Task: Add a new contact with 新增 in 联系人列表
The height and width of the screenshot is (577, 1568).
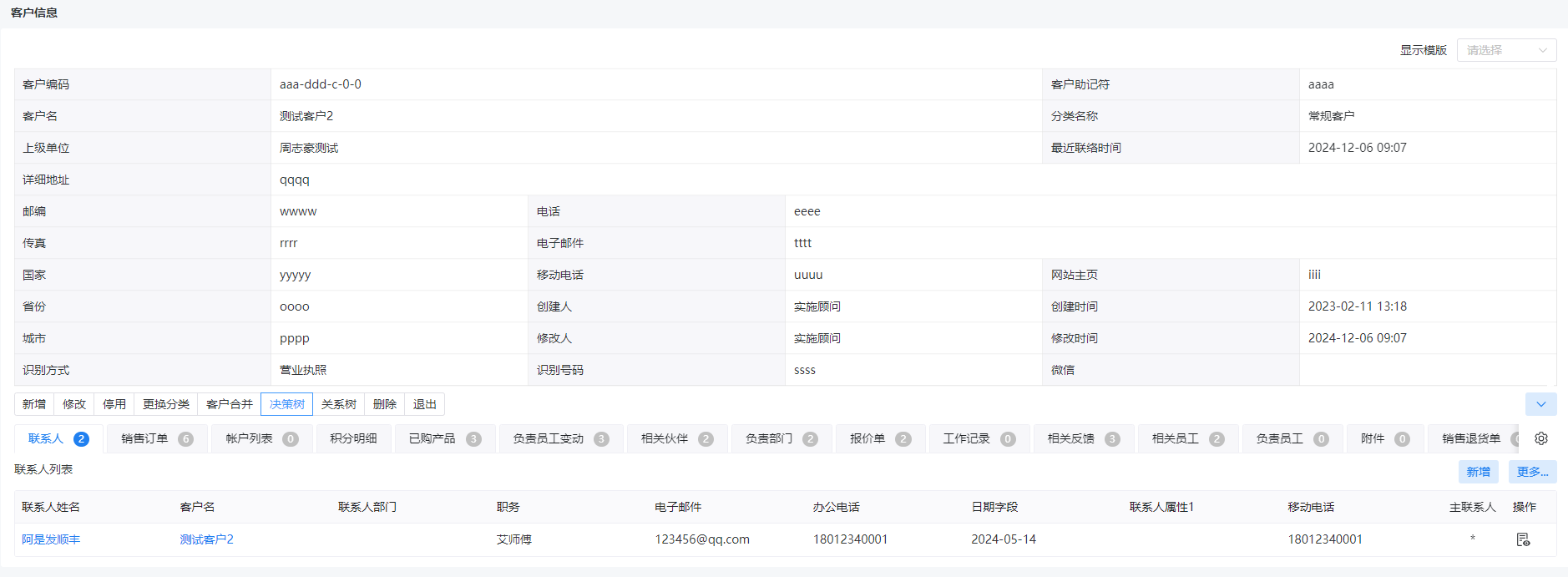Action: pyautogui.click(x=1478, y=472)
